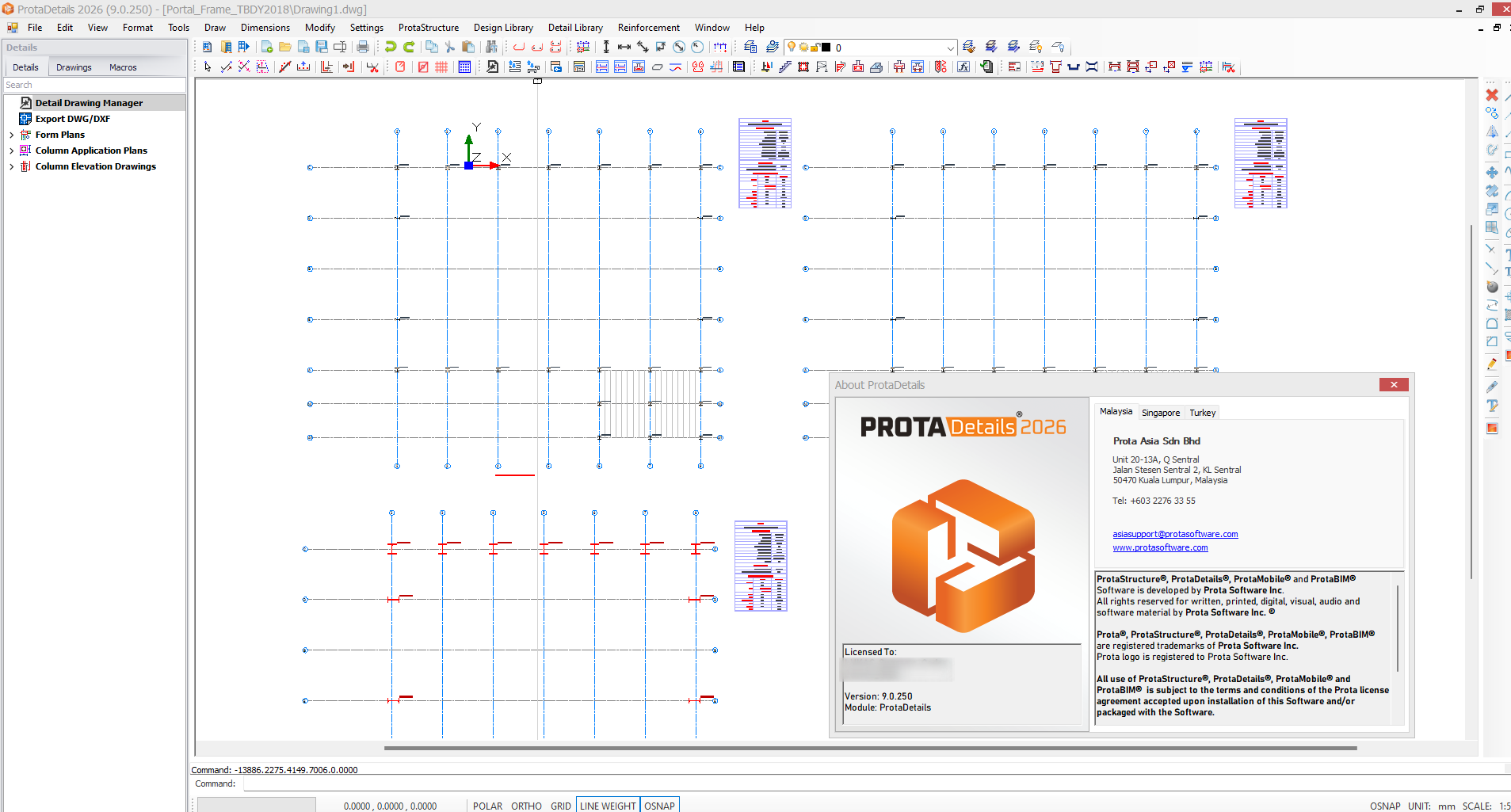Viewport: 1511px width, 812px height.
Task: Expand Column Application Plans node
Action: point(11,151)
